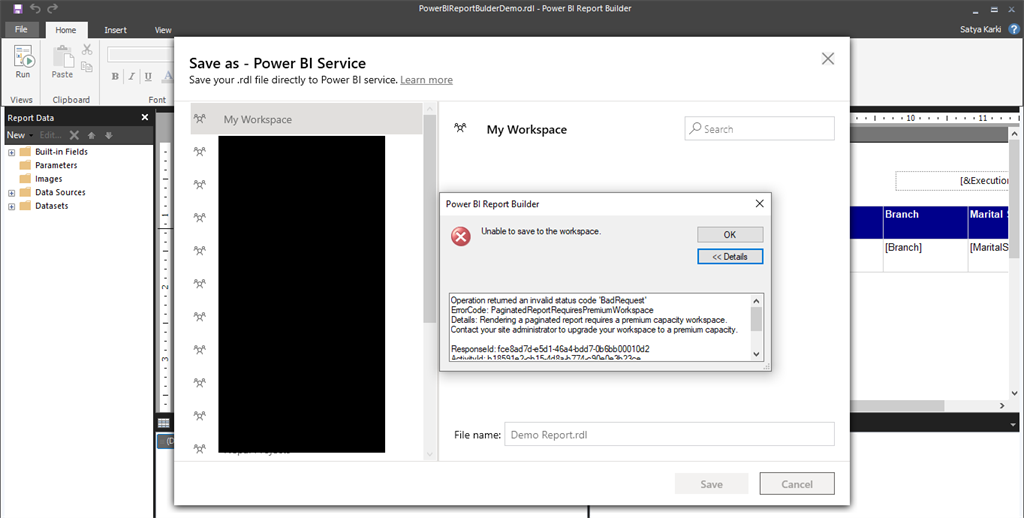Screen dimensions: 1024x518
Task: Expand the Datasets node
Action: (x=11, y=206)
